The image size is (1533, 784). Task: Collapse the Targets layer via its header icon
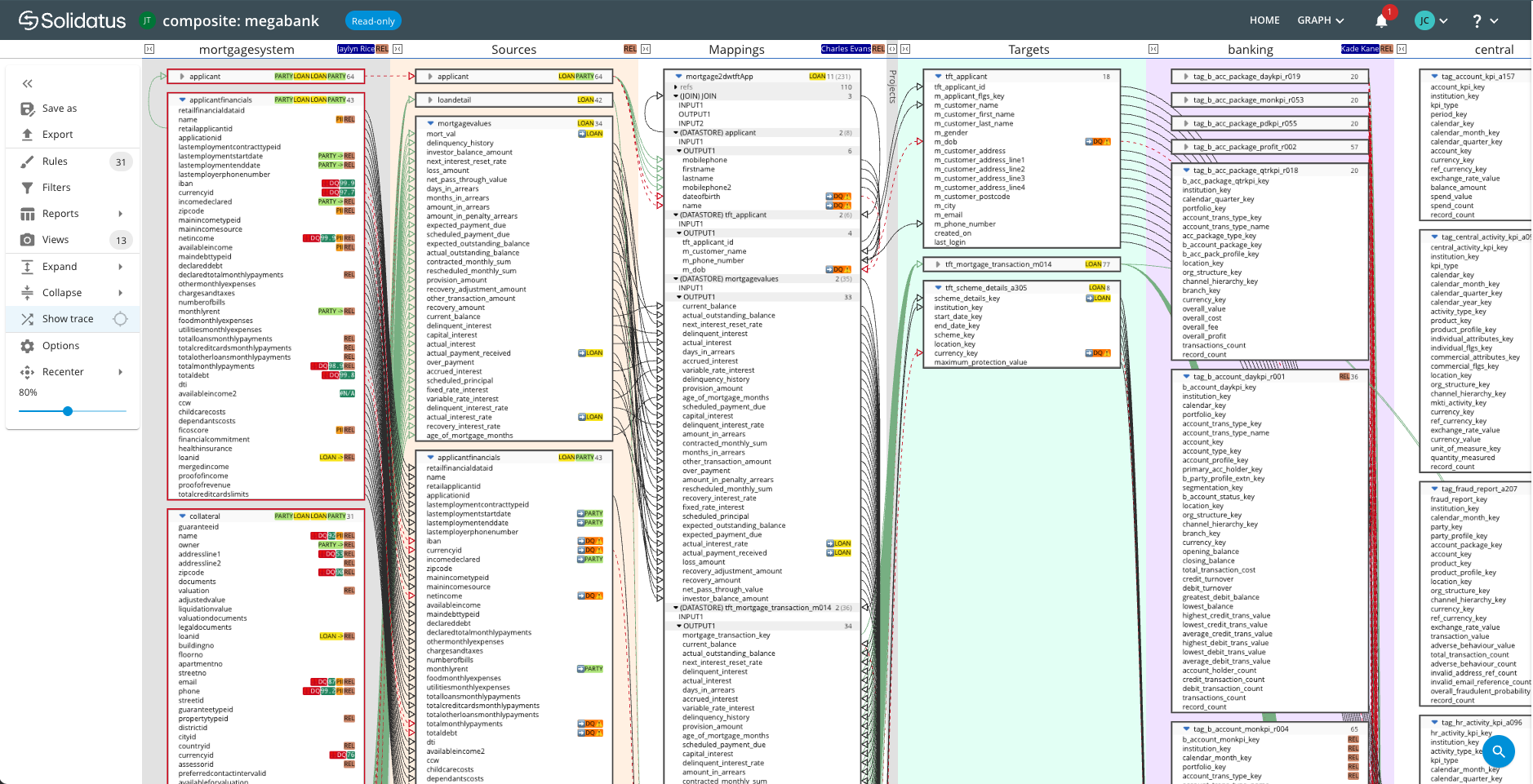tap(905, 49)
